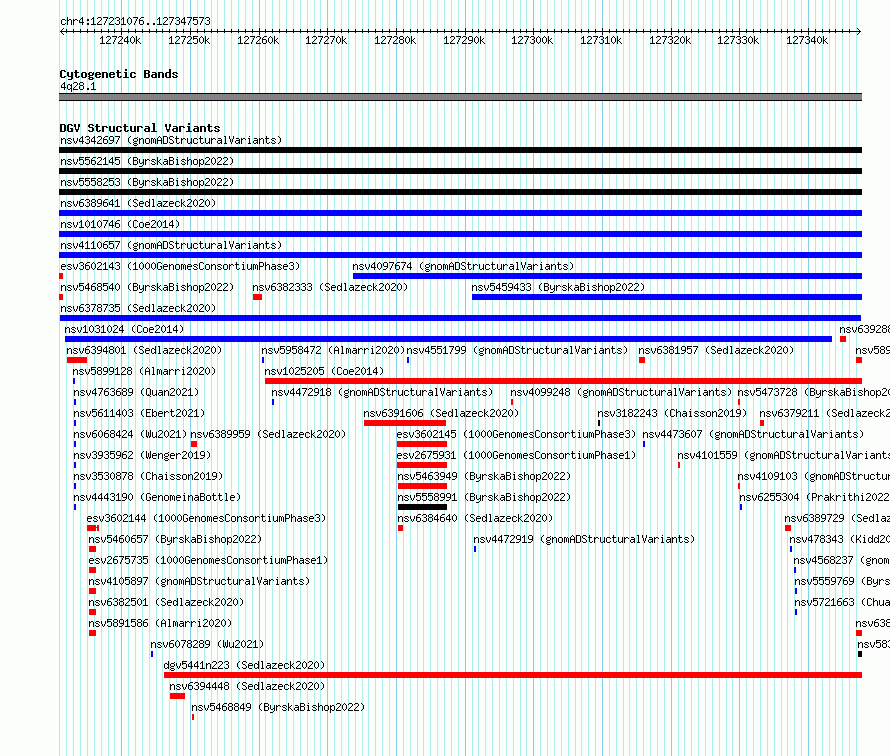The width and height of the screenshot is (890, 756).
Task: Select the nsv6382501 Sedlazeck2020 label
Action: pos(166,602)
